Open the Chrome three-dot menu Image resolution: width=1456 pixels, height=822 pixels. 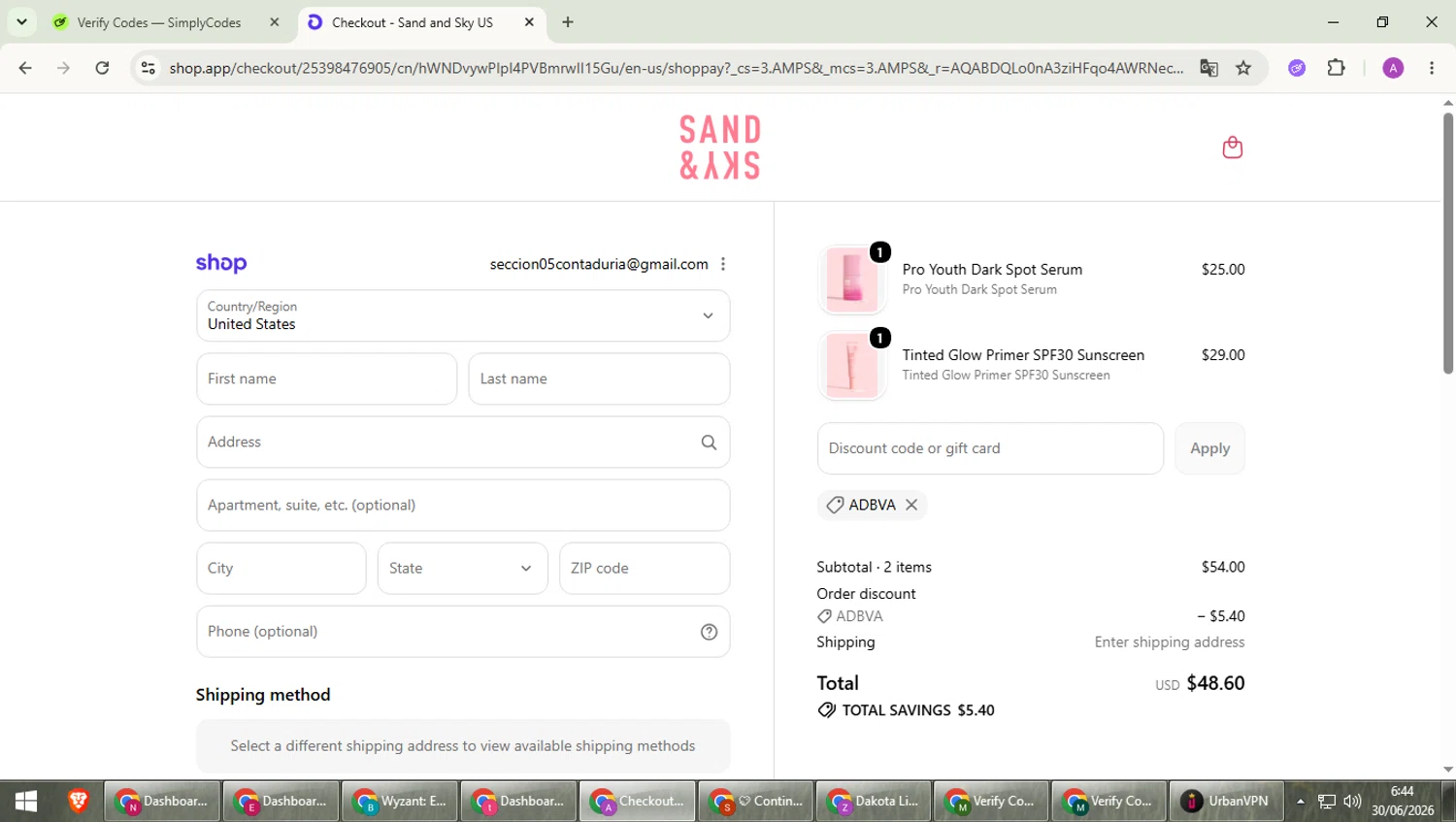(x=1432, y=68)
